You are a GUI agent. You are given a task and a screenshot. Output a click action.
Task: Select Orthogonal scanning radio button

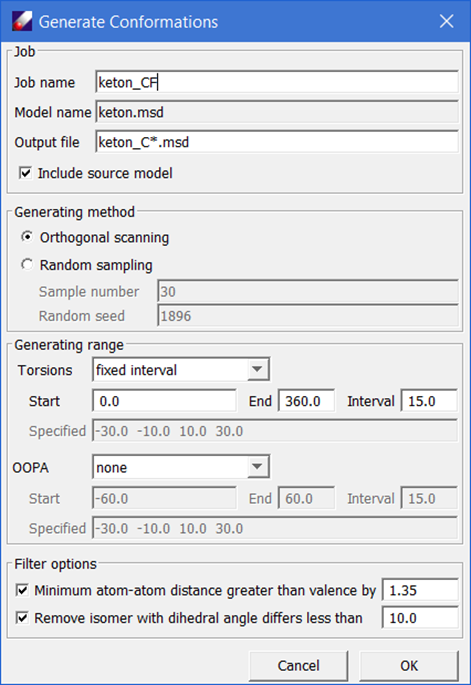[x=27, y=237]
